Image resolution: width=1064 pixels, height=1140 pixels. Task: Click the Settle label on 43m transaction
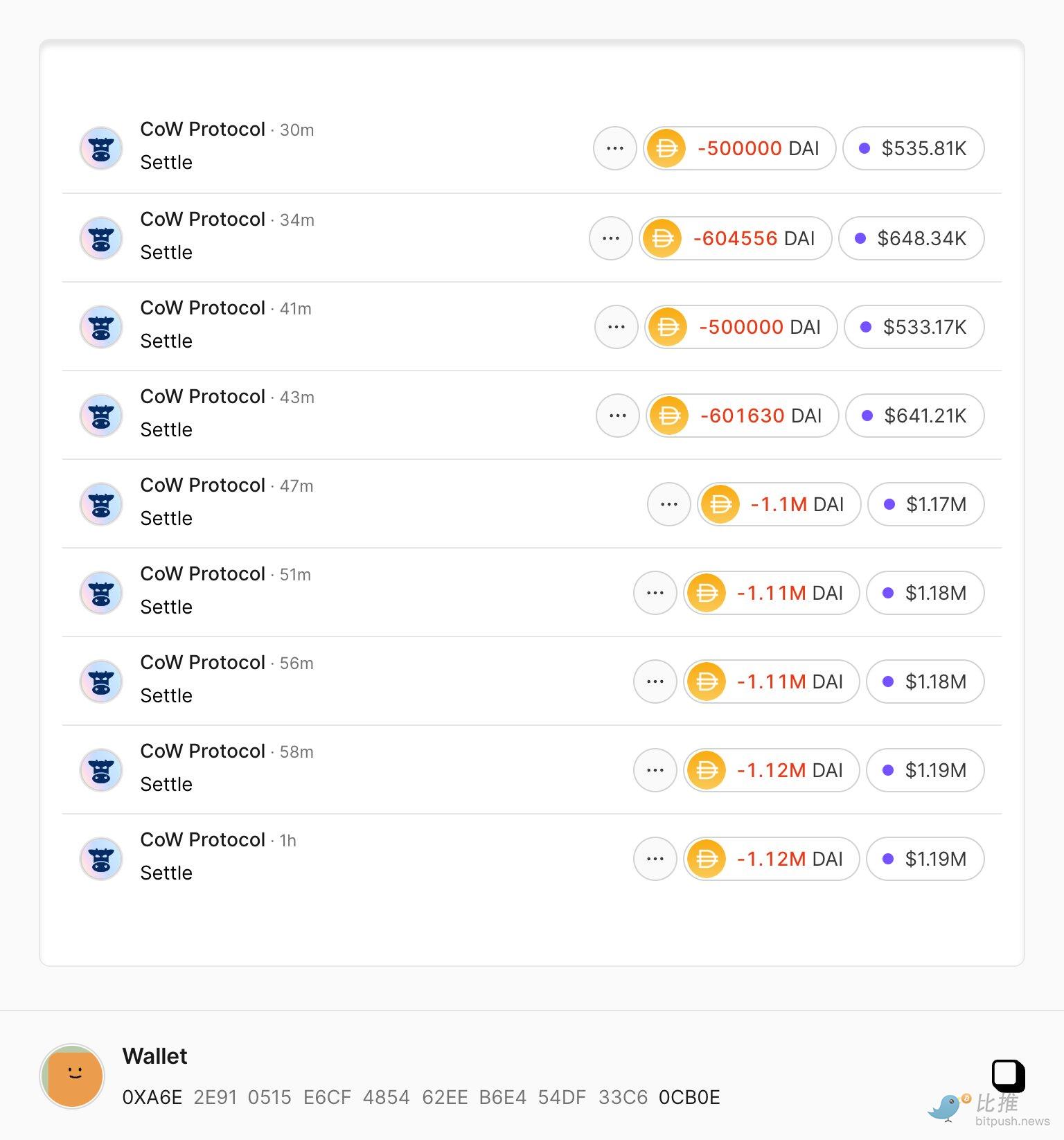pos(166,430)
